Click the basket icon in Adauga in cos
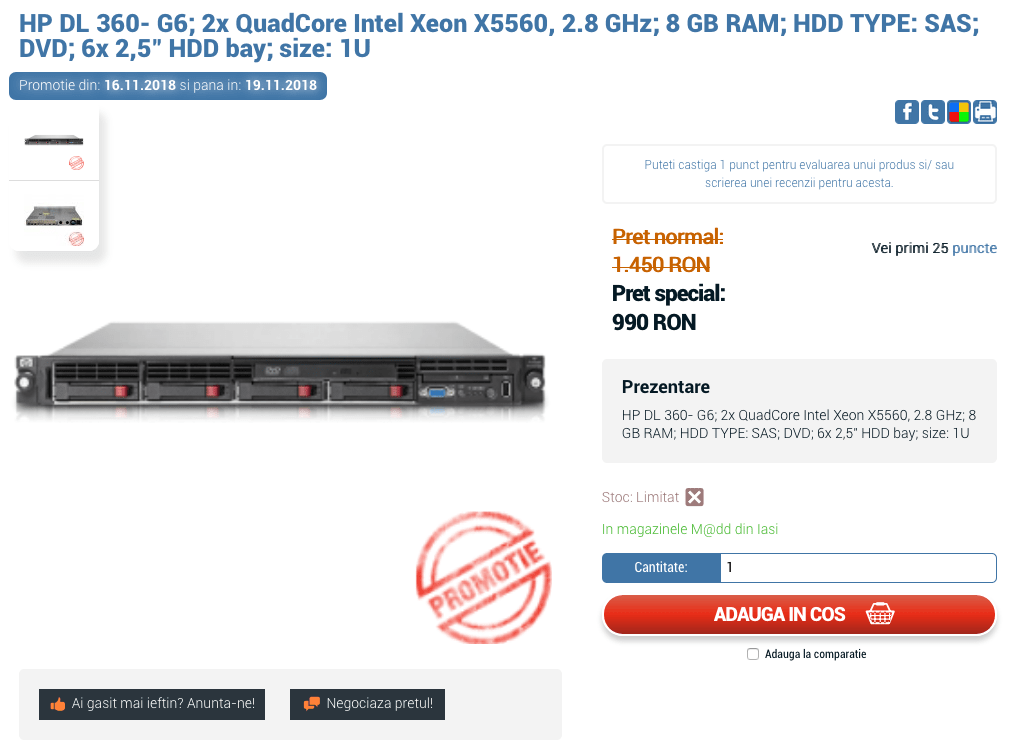Screen dimensions: 1012x749 880,614
